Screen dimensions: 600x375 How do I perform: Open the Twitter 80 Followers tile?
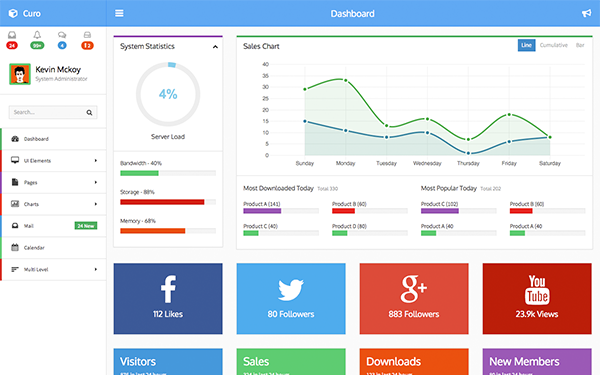291,298
